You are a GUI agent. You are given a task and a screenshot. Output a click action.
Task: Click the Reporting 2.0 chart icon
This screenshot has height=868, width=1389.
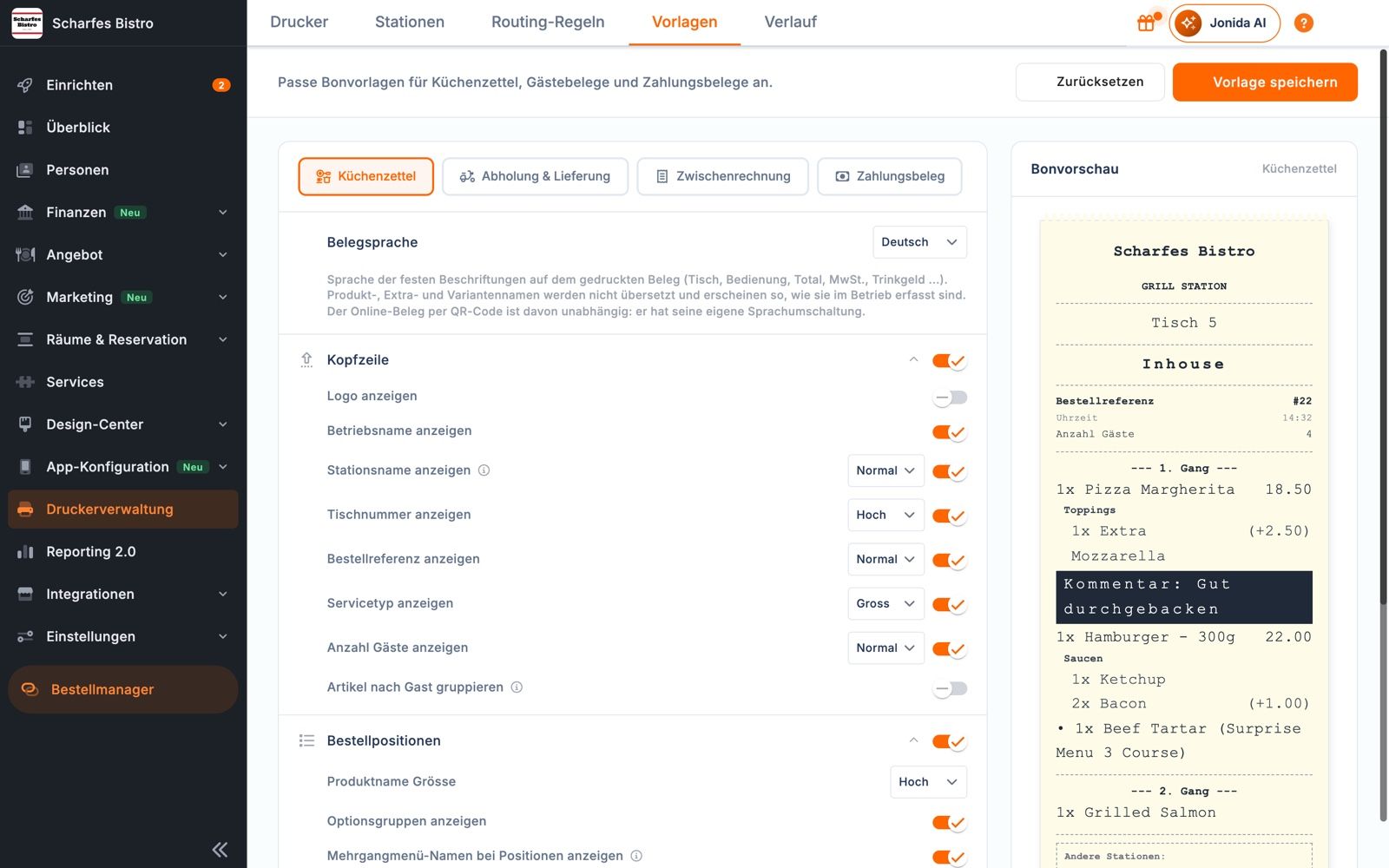click(x=25, y=552)
